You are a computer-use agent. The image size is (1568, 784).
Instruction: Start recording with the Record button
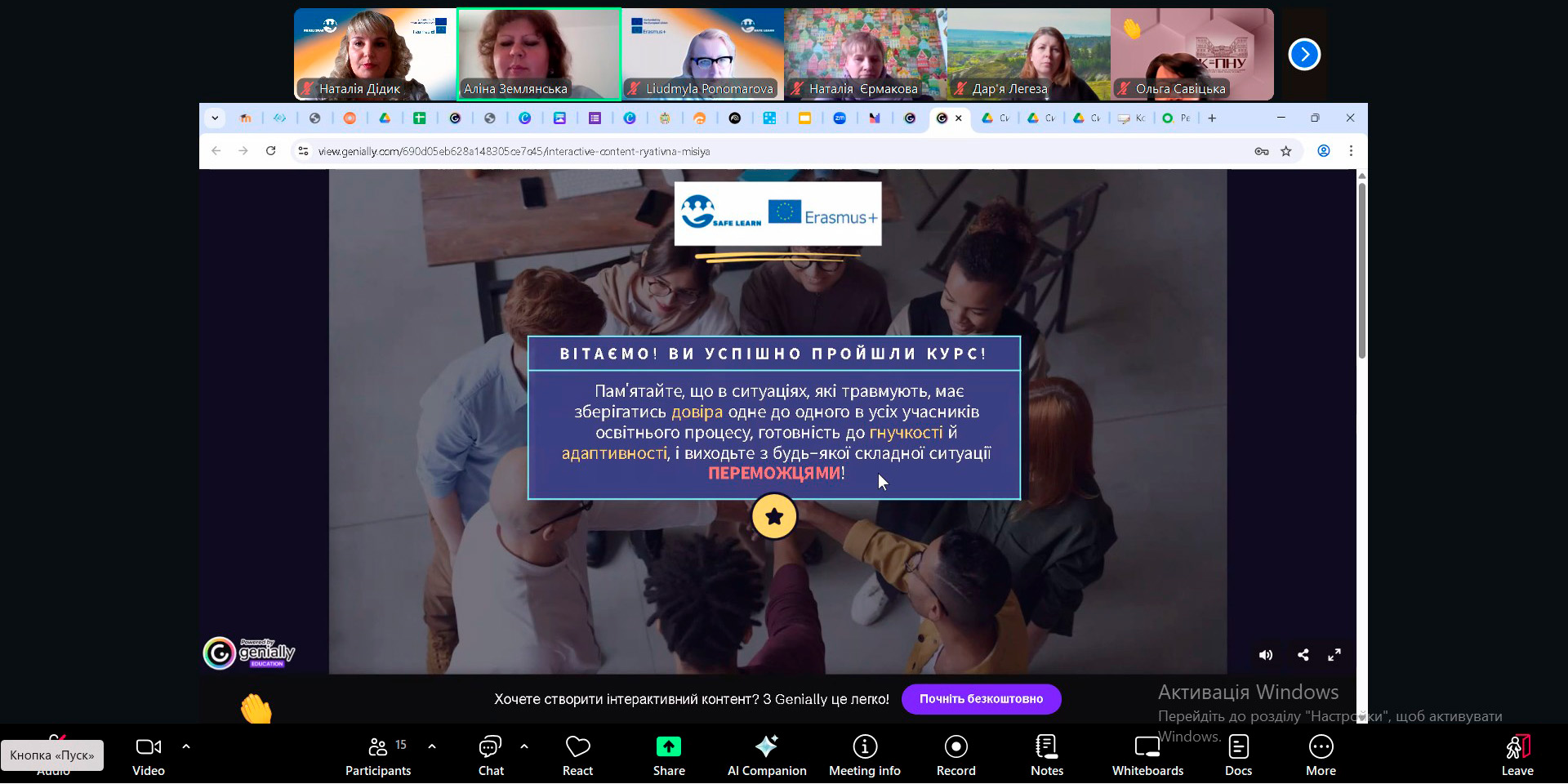[x=955, y=755]
